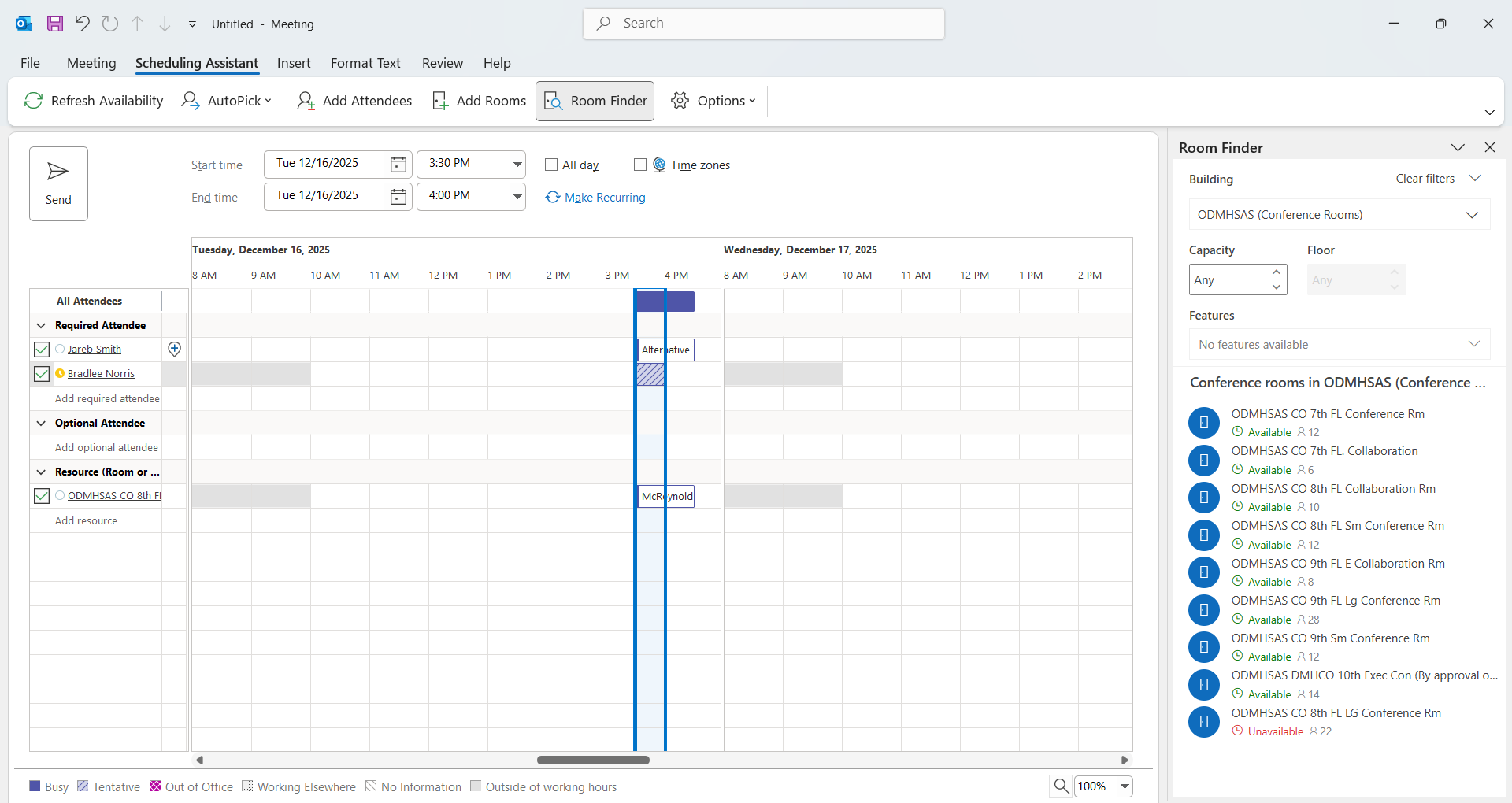Click the Outlook app icon
The height and width of the screenshot is (803, 1512).
[24, 24]
